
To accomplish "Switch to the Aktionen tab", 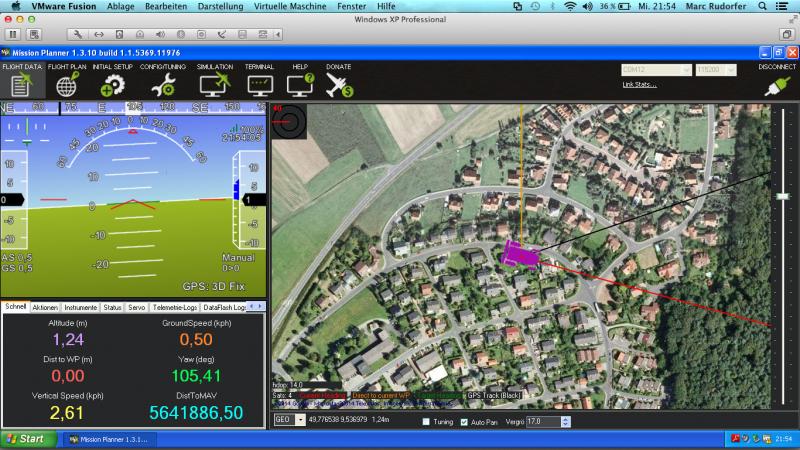I will pos(45,308).
